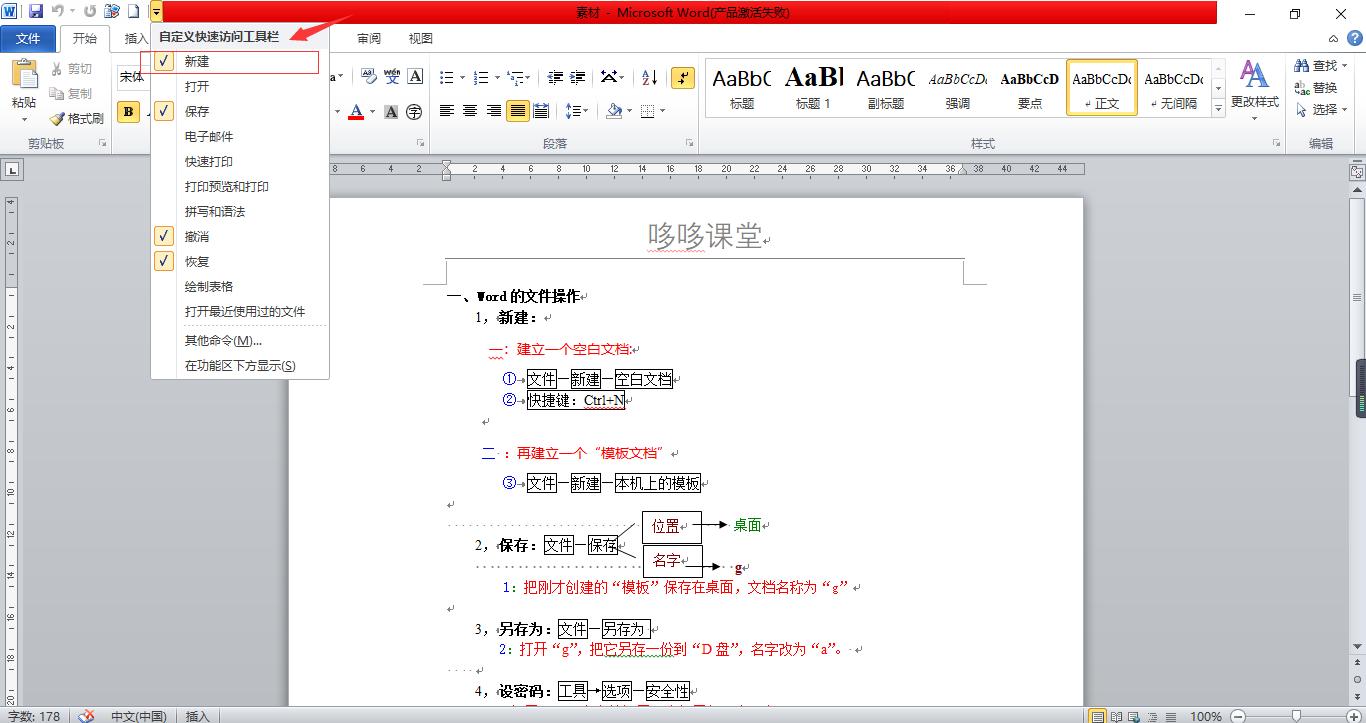This screenshot has height=723, width=1366.
Task: Open the Numbered List dropdown arrow
Action: [495, 76]
